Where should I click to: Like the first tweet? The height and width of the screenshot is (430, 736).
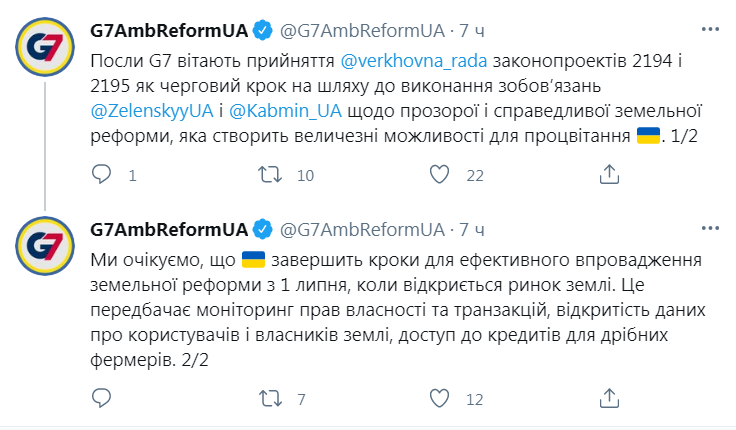(437, 176)
